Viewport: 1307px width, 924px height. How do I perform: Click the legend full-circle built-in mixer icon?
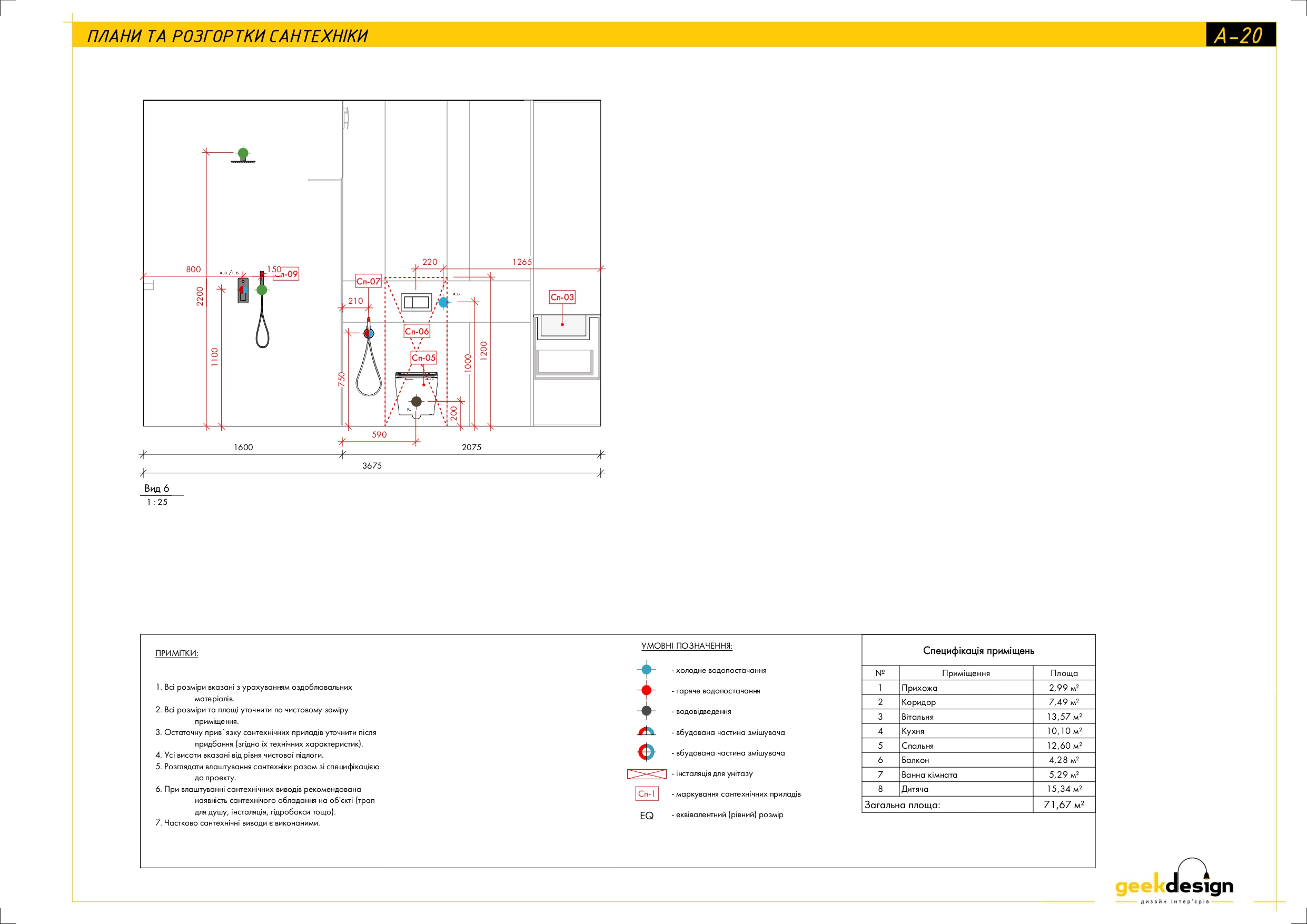pyautogui.click(x=646, y=752)
